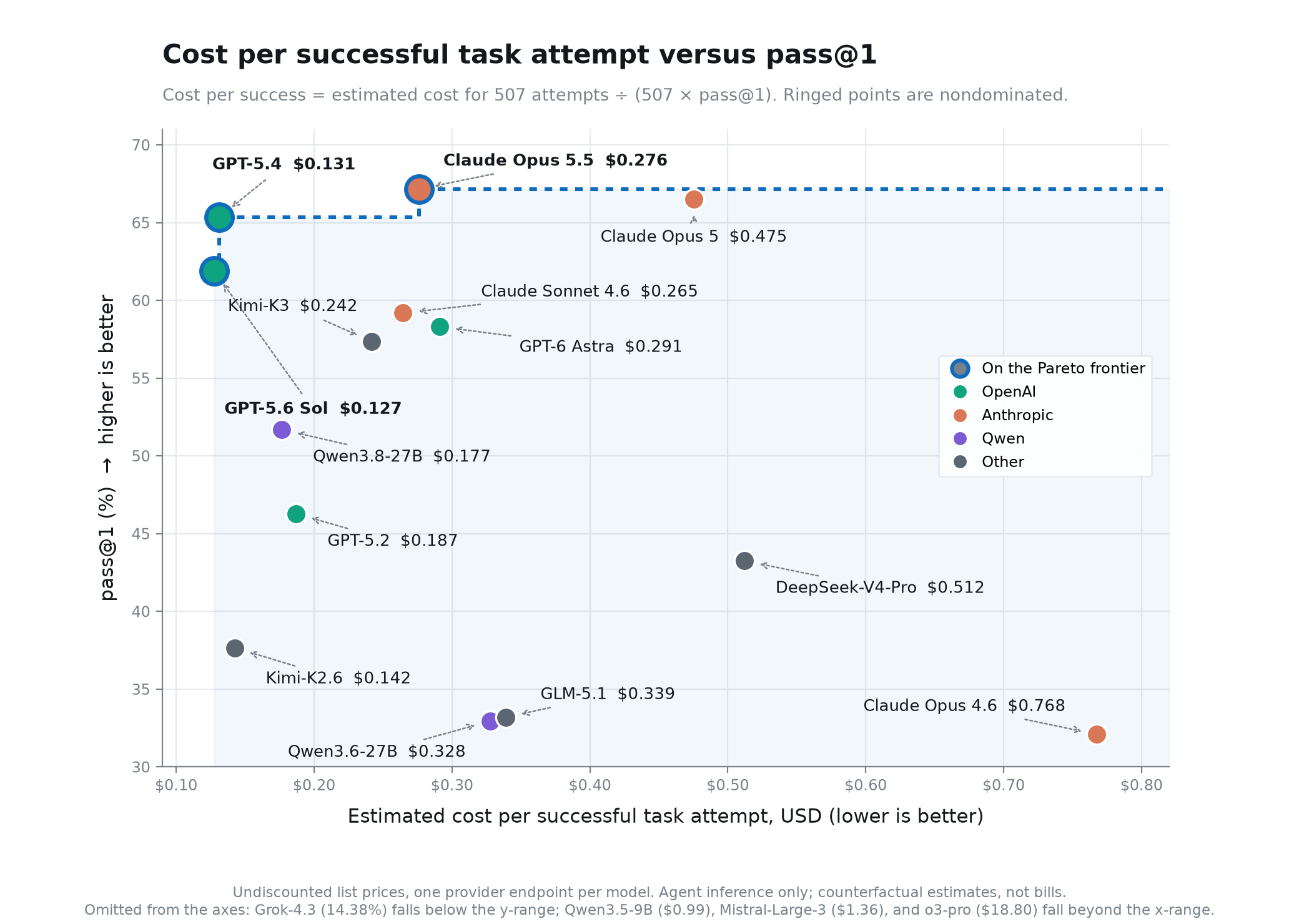Click the Claude Opus 5 data point
1299x924 pixels.
(x=694, y=199)
